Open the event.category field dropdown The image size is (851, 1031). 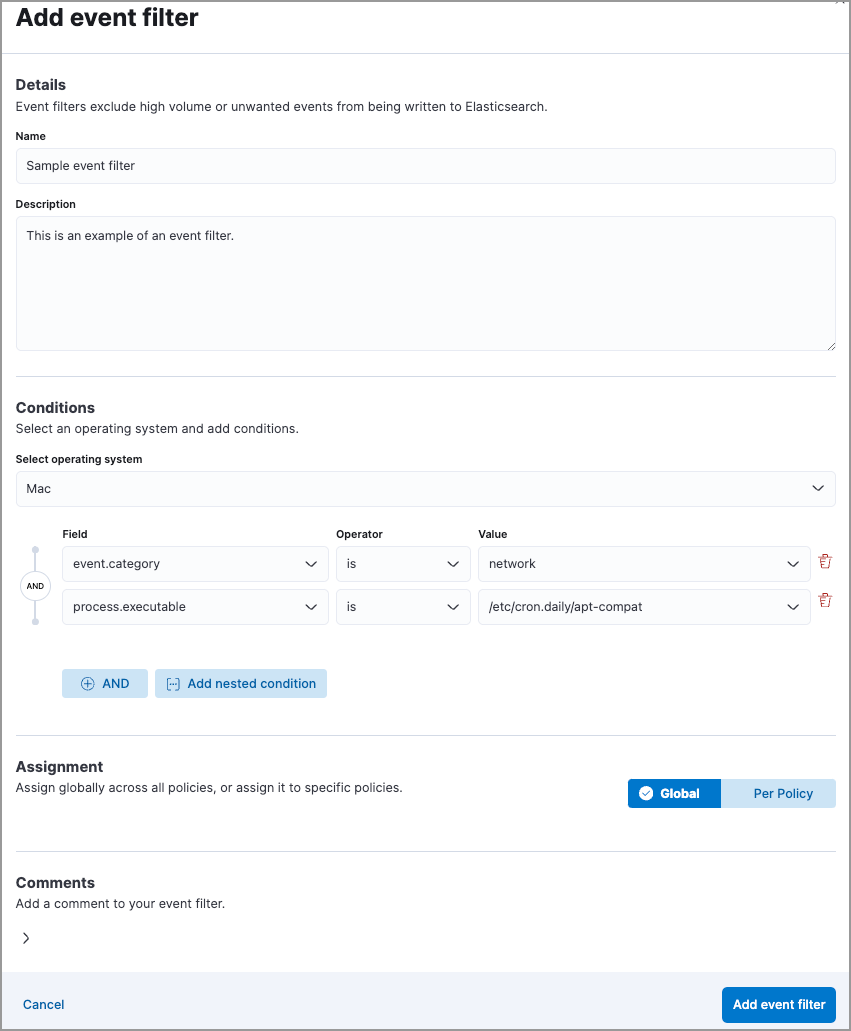coord(195,564)
